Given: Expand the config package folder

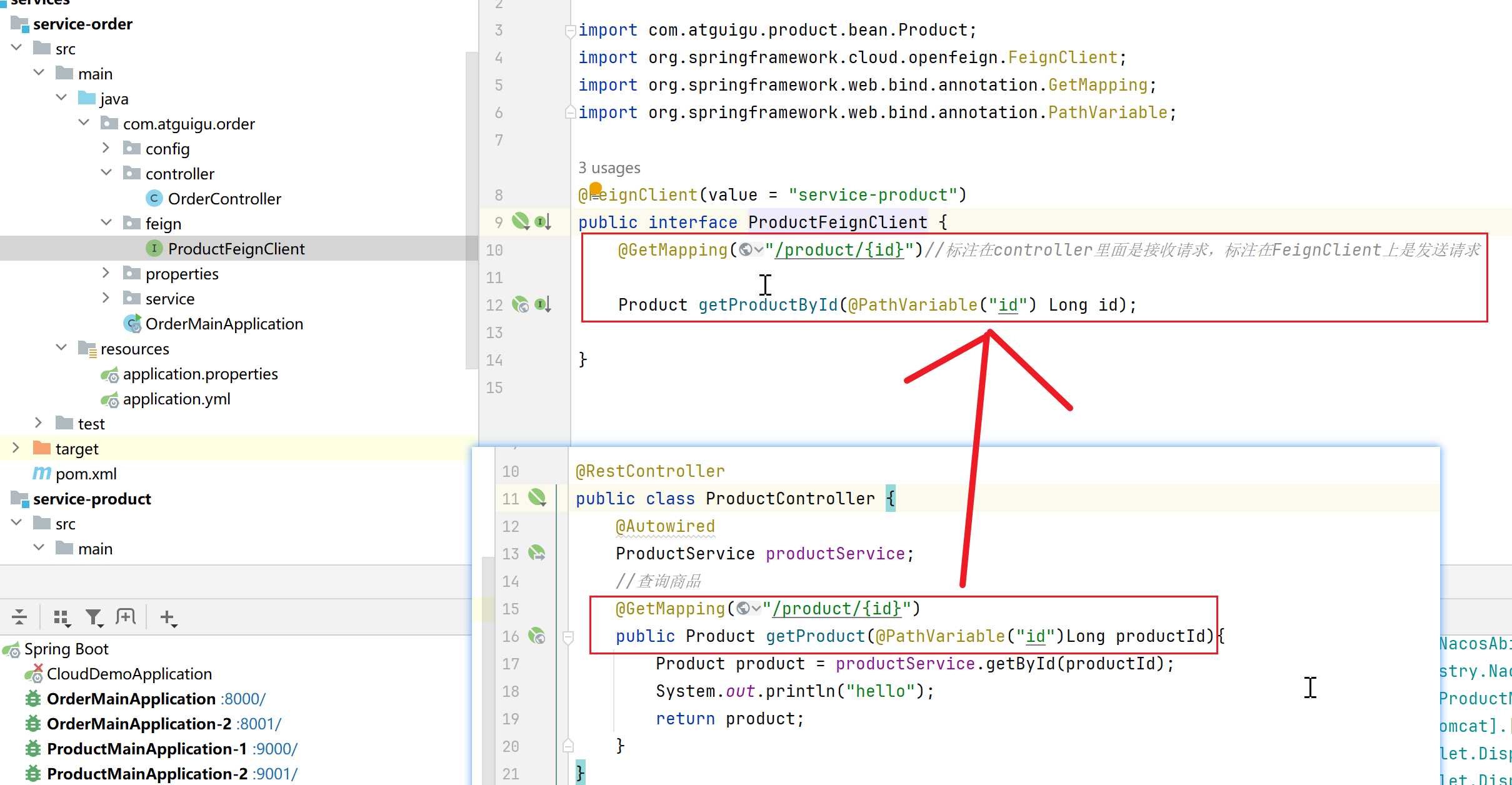Looking at the screenshot, I should 106,148.
